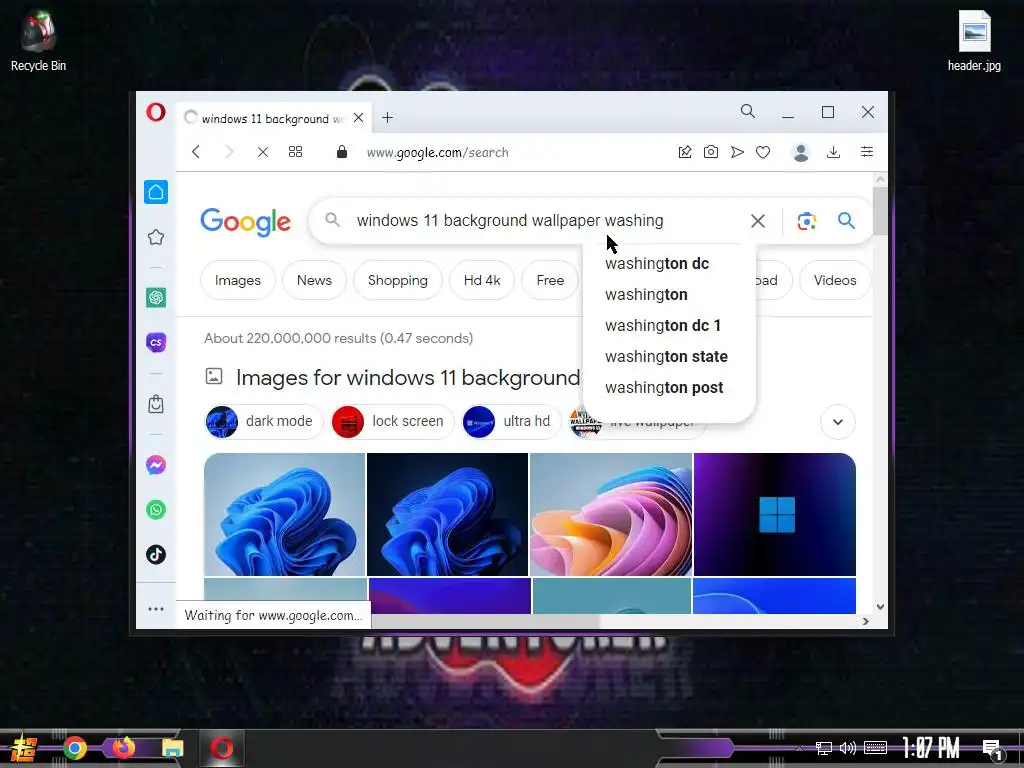This screenshot has width=1024, height=768.
Task: Click the tab search magnifier icon
Action: pos(748,112)
